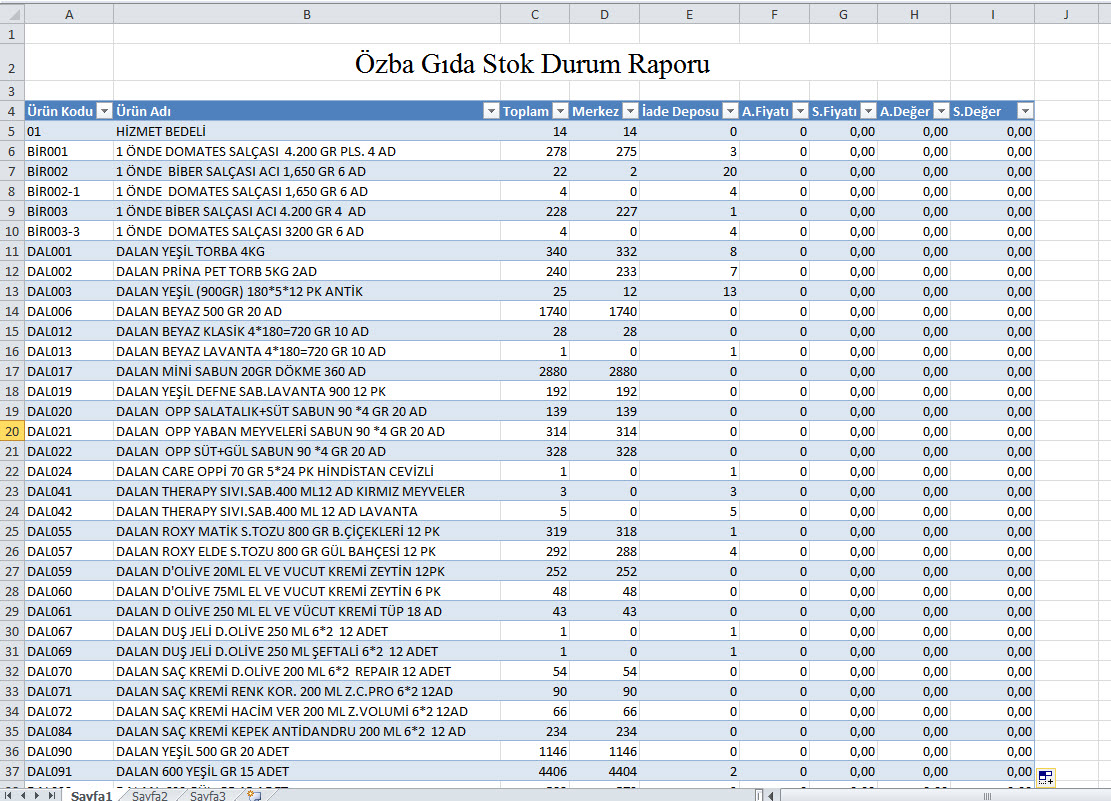Screen dimensions: 1111x801
Task: Select cell 'HİZMET BEDELİ'
Action: point(307,131)
